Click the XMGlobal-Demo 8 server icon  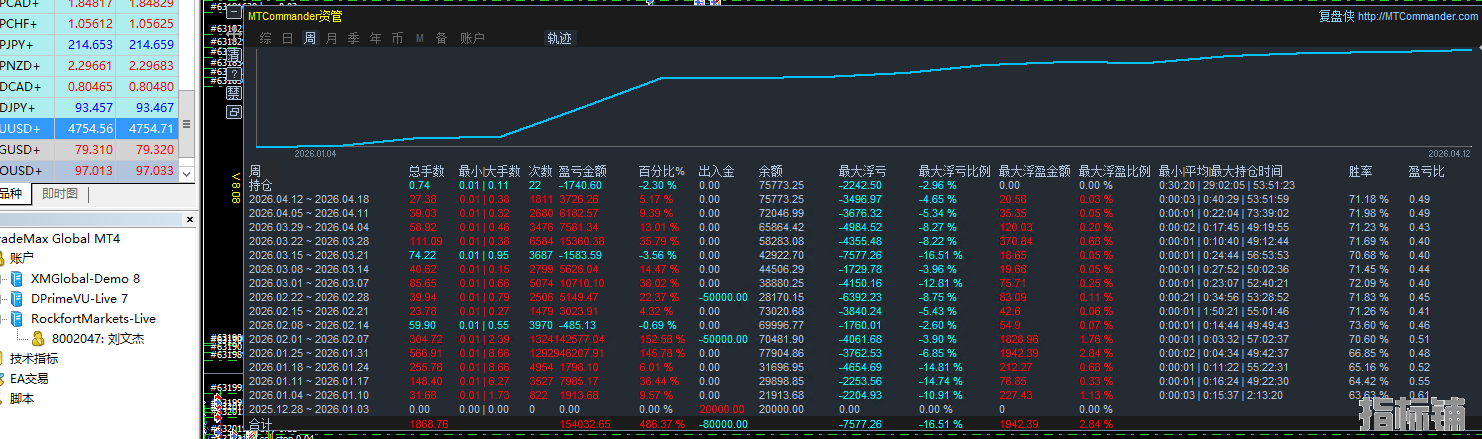click(x=17, y=278)
